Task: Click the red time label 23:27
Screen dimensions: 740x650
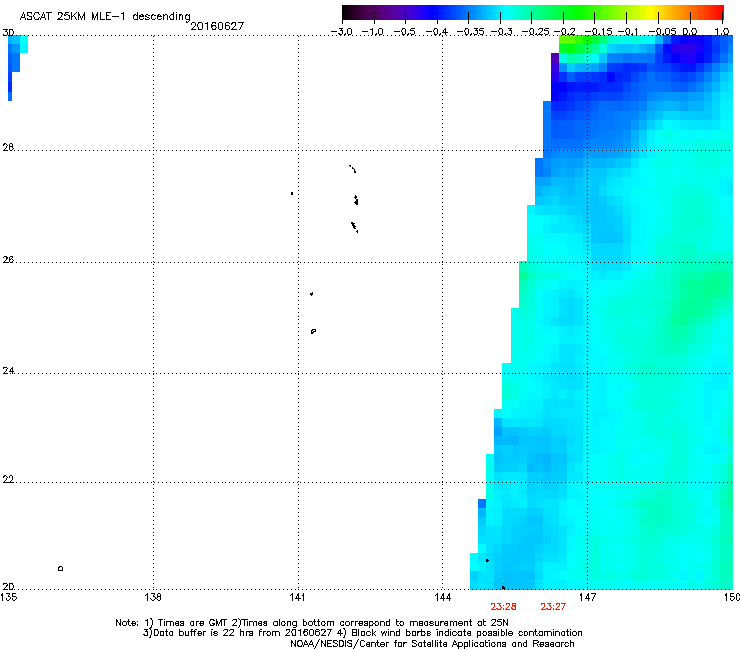Action: tap(553, 607)
